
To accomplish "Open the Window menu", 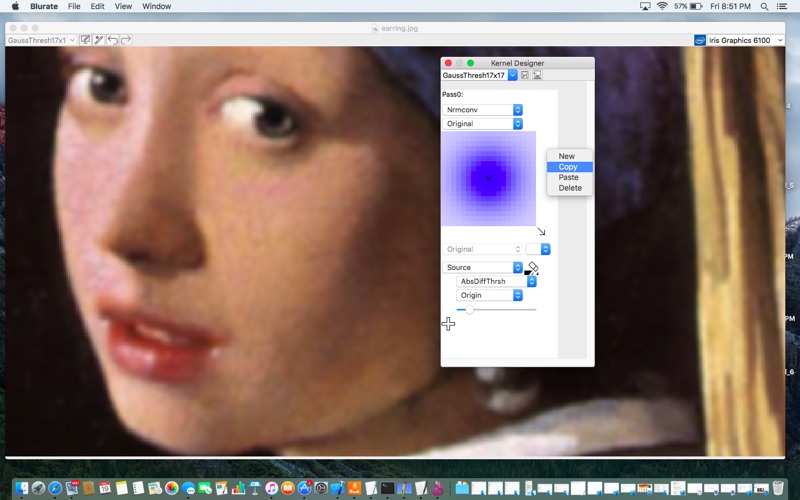I will pos(156,6).
